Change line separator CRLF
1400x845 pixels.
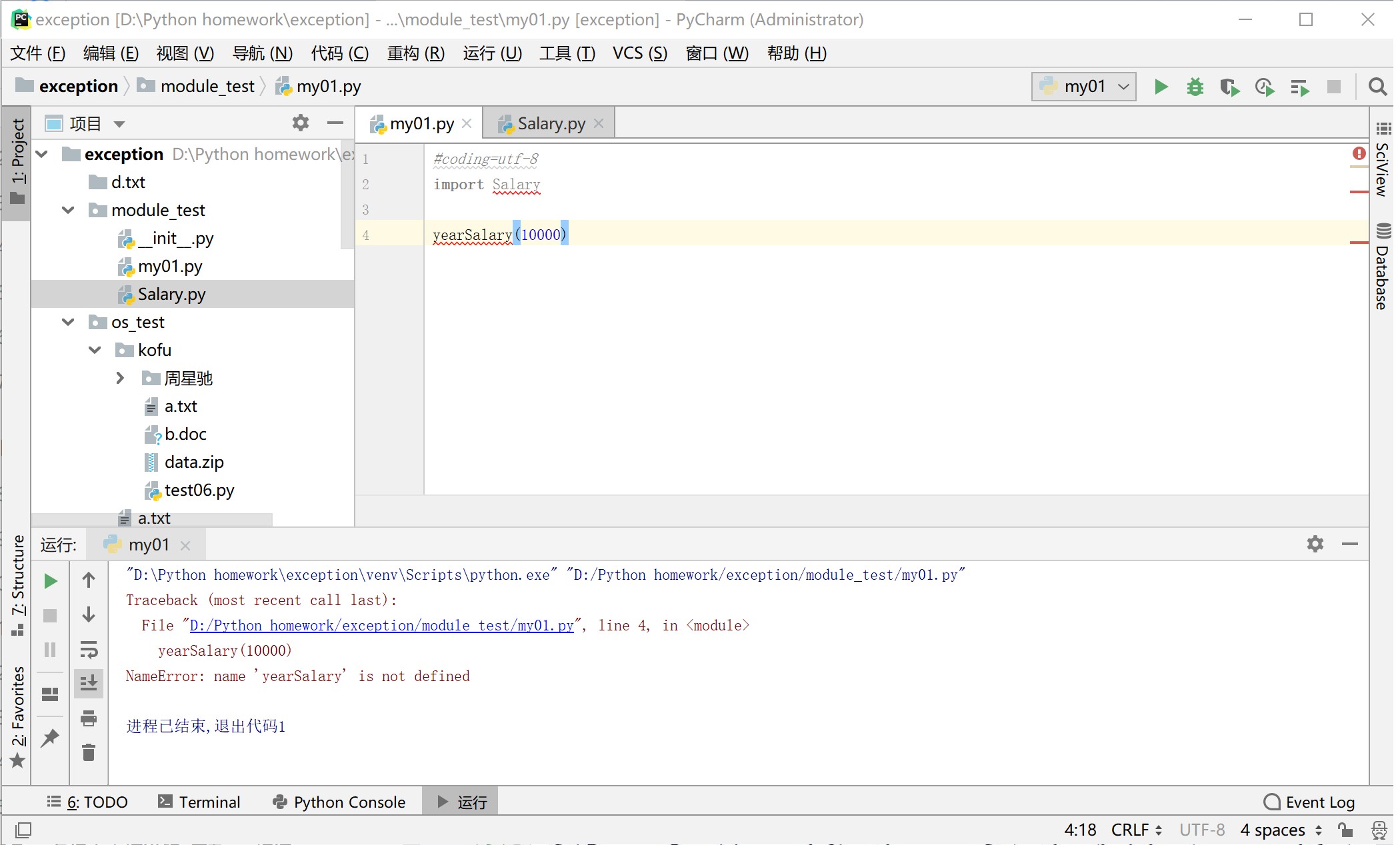click(x=1137, y=830)
